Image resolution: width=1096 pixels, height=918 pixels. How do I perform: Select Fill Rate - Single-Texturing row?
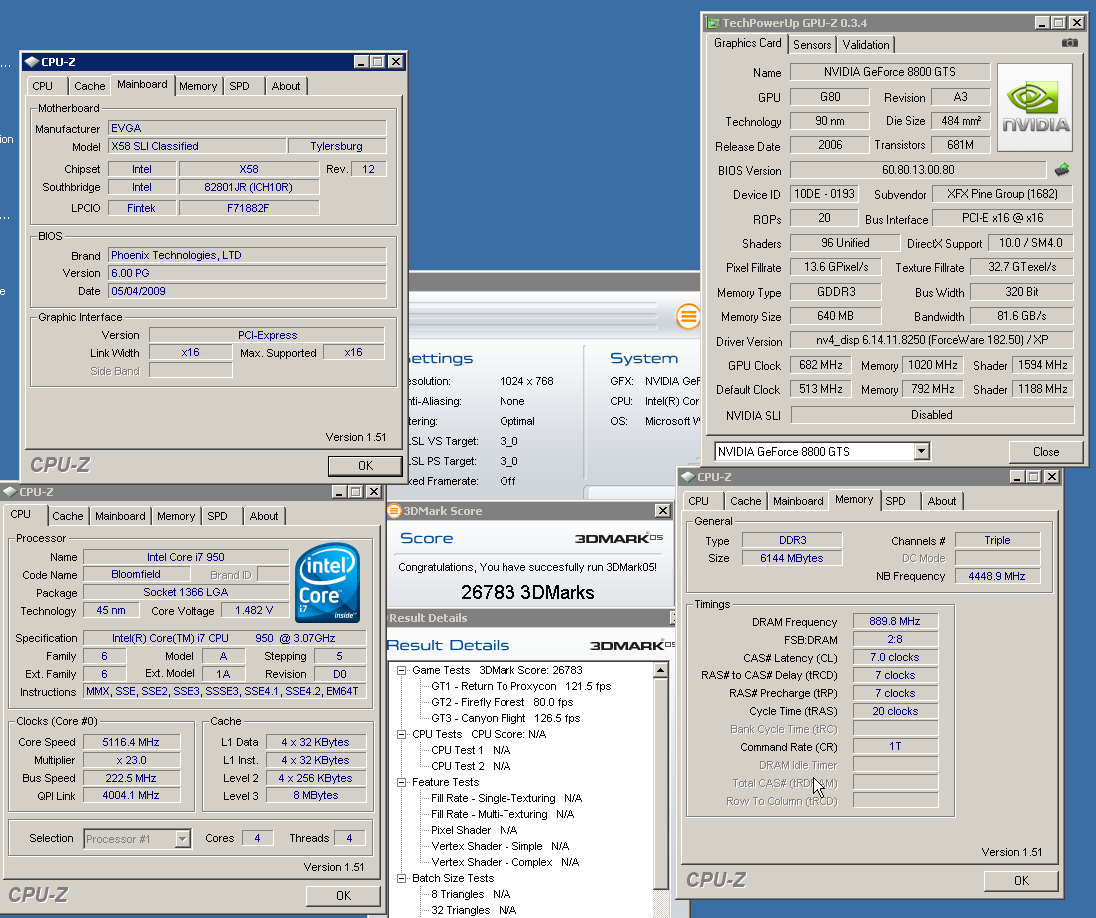click(x=506, y=798)
